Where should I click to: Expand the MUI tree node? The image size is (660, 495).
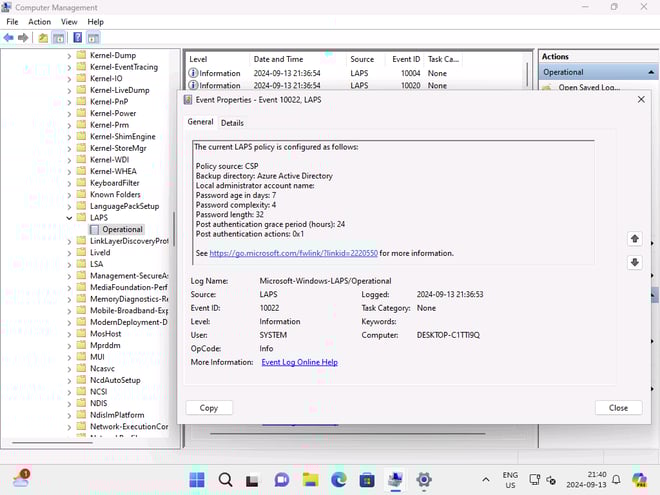pyautogui.click(x=69, y=357)
